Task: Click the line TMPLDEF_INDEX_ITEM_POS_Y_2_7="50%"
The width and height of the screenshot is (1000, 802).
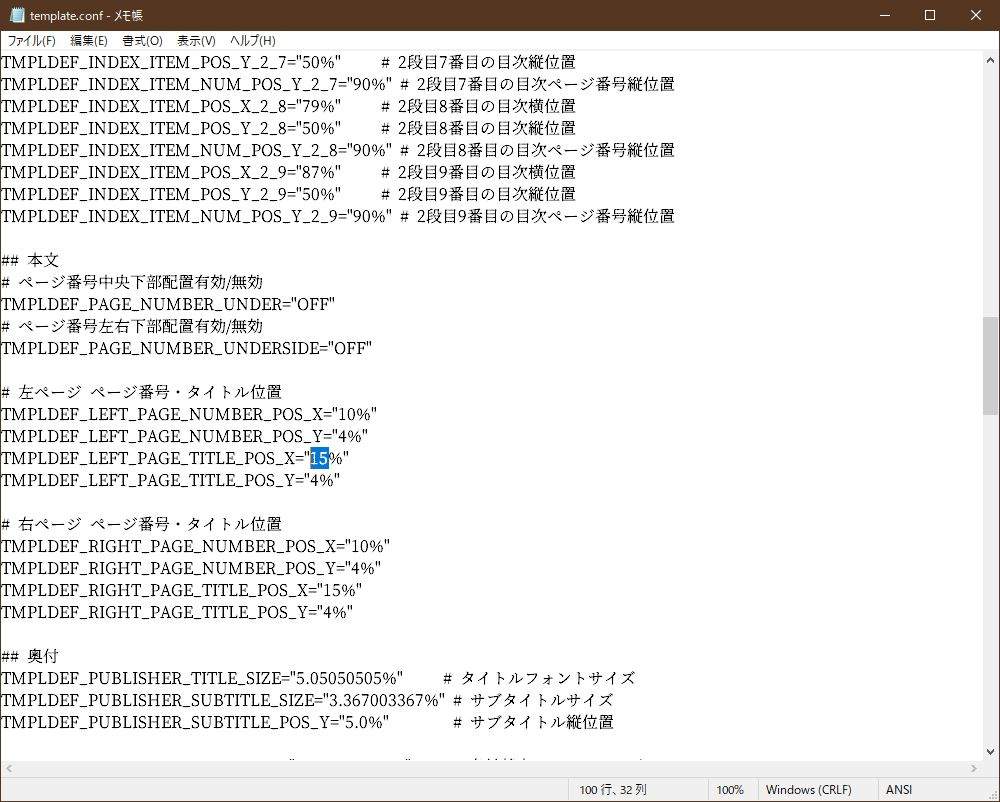Action: pyautogui.click(x=172, y=62)
